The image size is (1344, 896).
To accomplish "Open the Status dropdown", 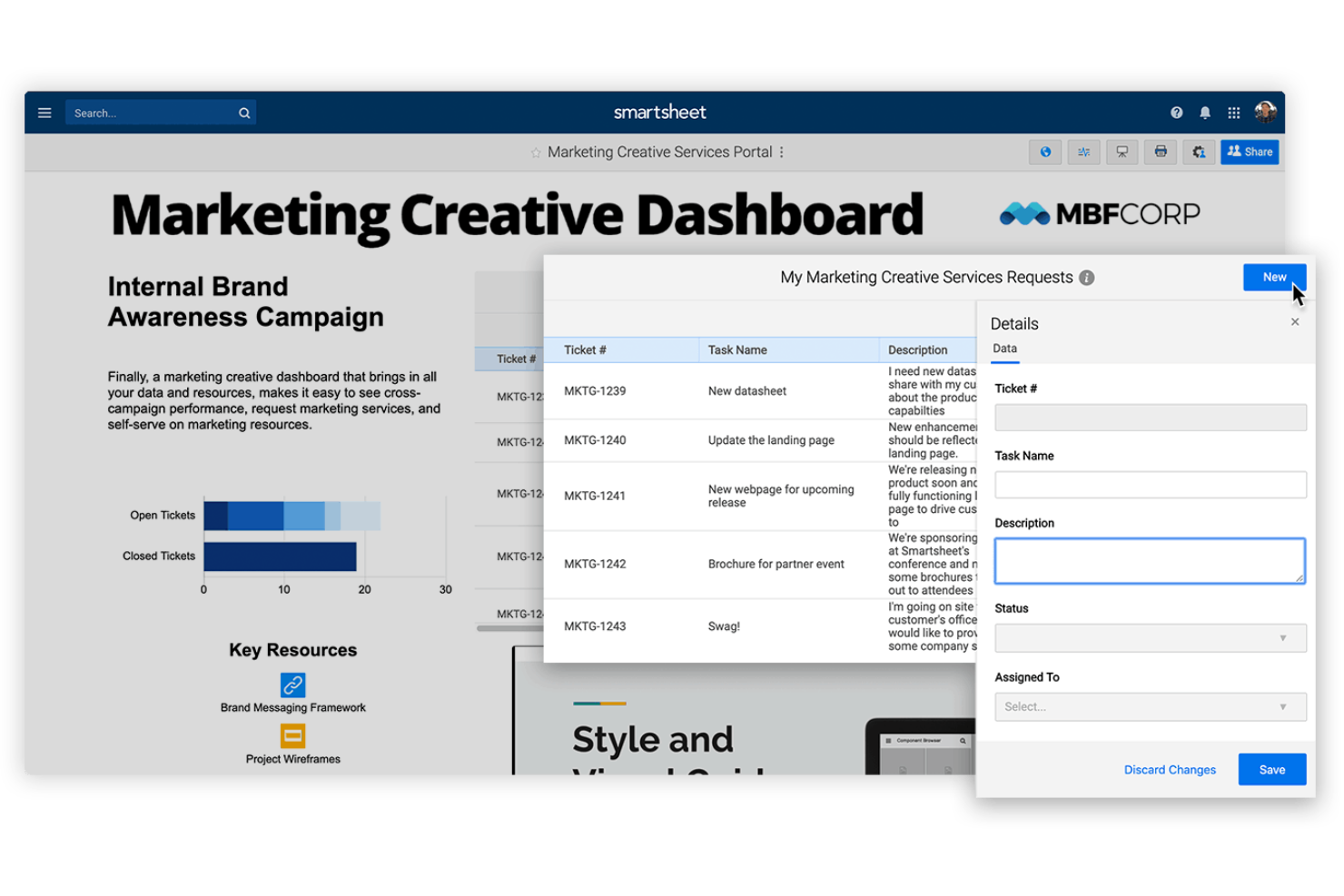I will pos(1150,638).
